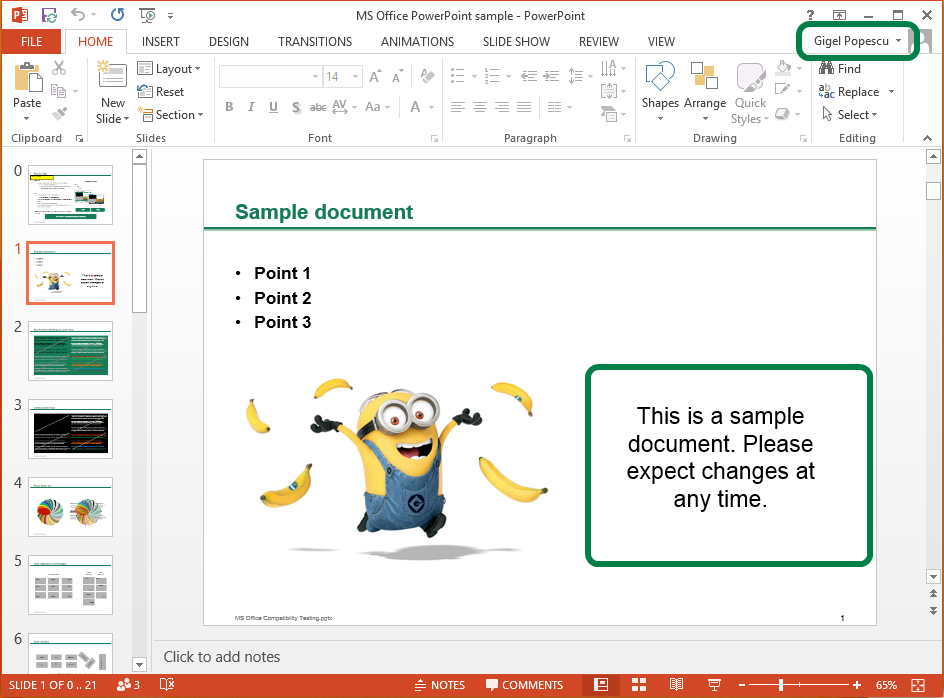Collapse the ribbon arrow
The image size is (944, 698).
pyautogui.click(x=927, y=139)
